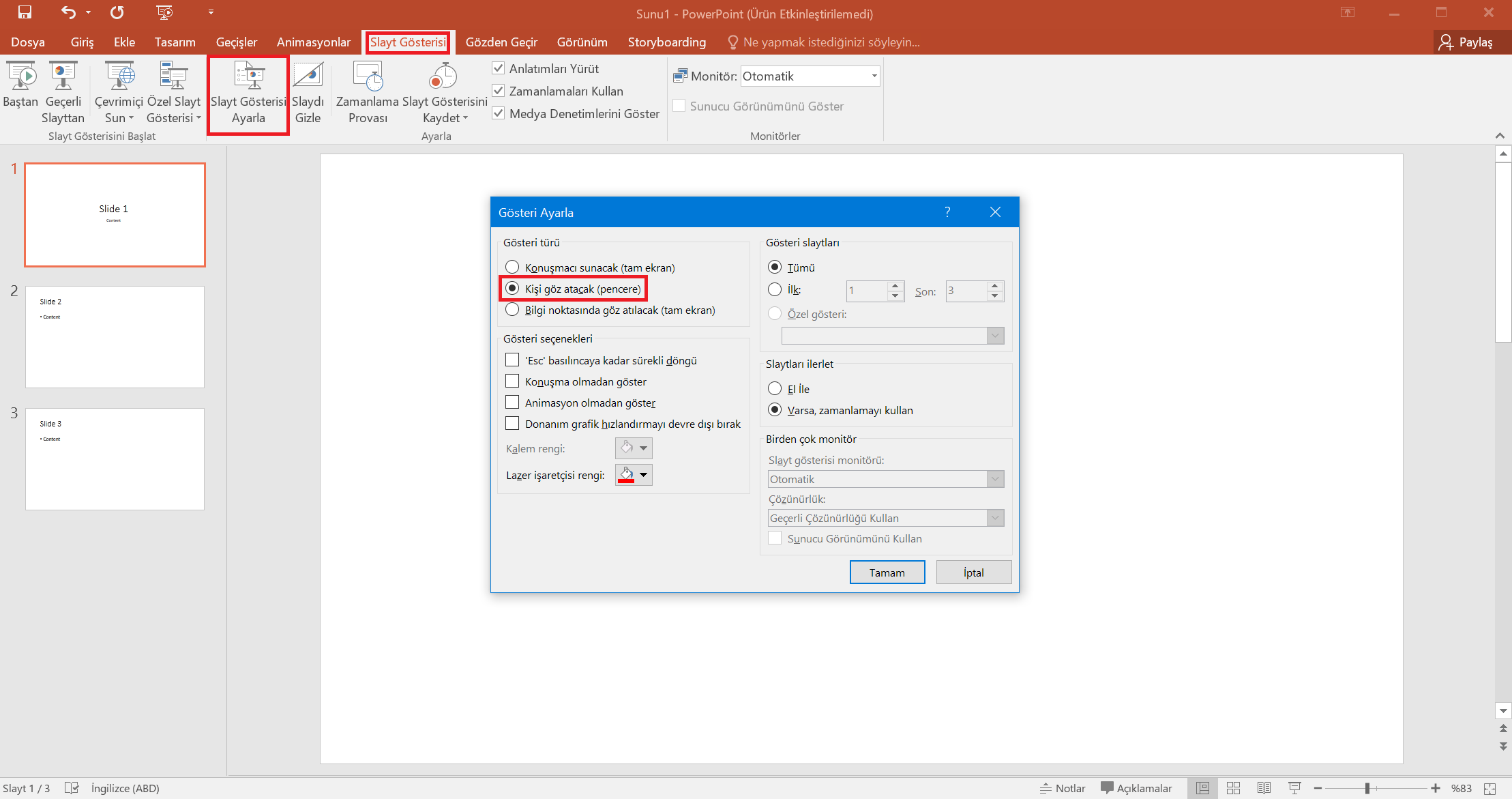Open Çözünürlük dropdown list
Screen dimensions: 1512x799
click(886, 518)
